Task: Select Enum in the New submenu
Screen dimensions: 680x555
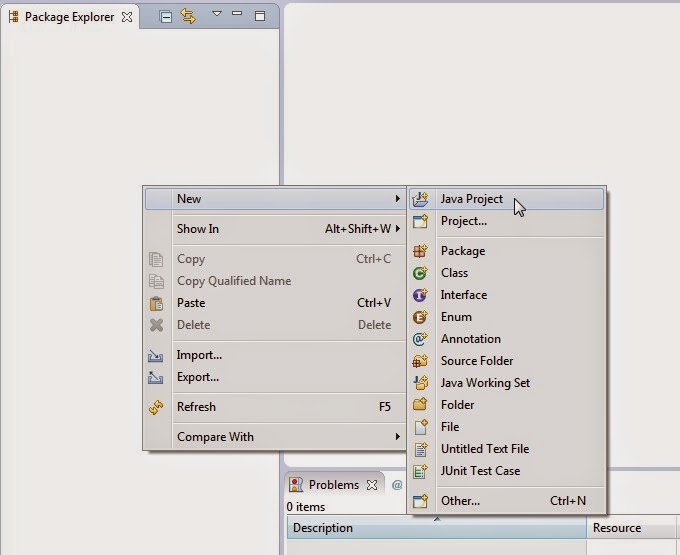Action: click(x=507, y=317)
